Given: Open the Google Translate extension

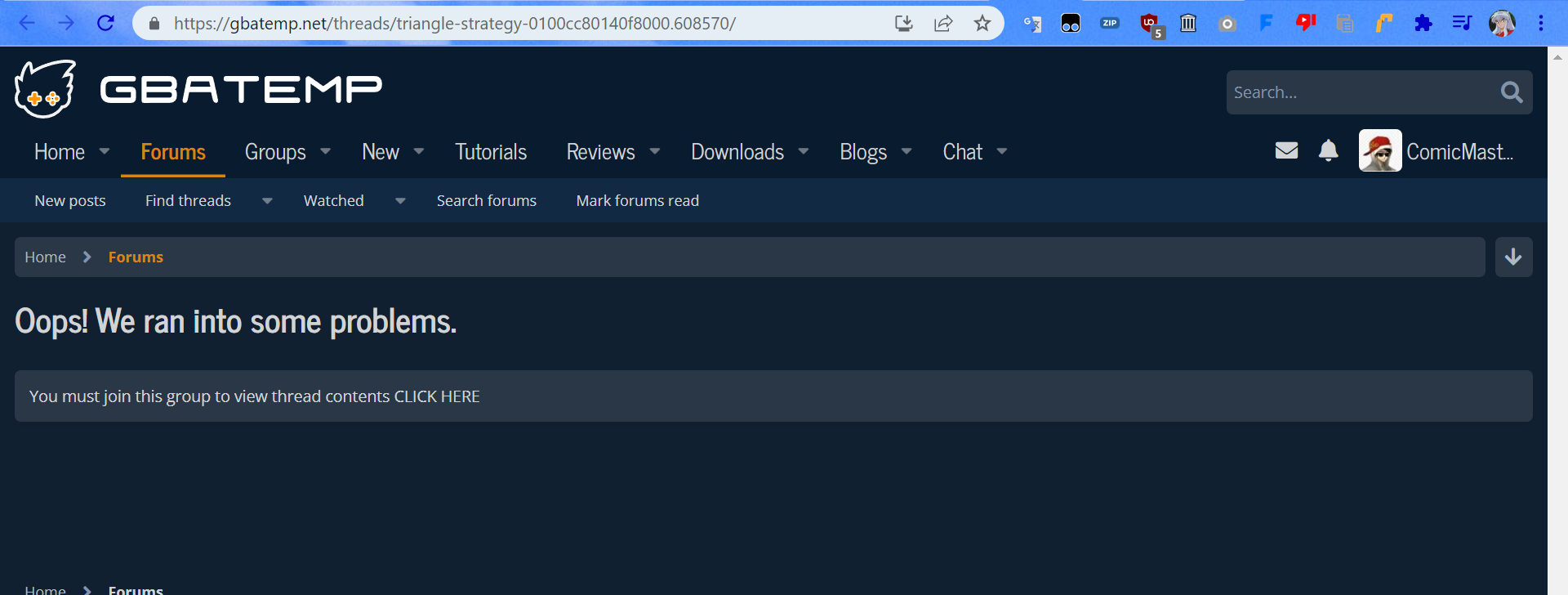Looking at the screenshot, I should click(1031, 24).
